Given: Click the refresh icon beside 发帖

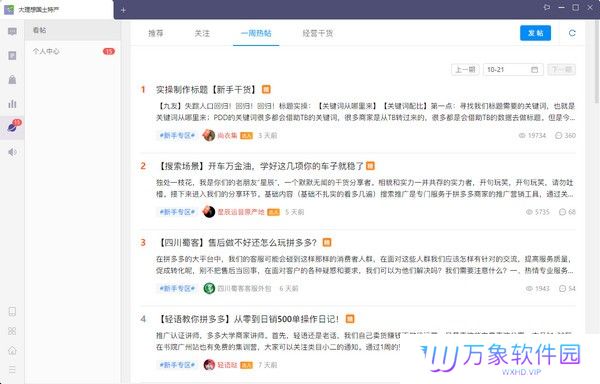Looking at the screenshot, I should click(x=572, y=33).
